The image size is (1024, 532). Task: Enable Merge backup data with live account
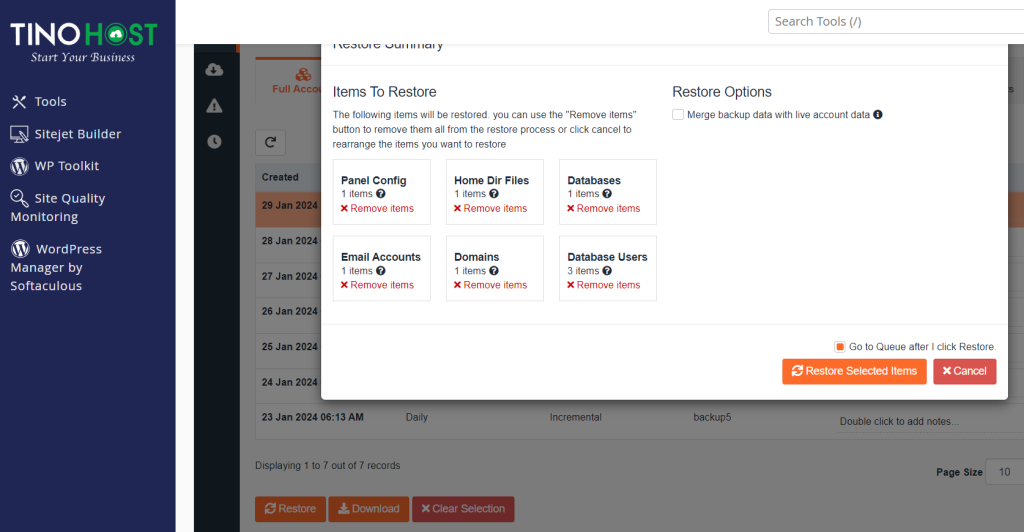678,115
